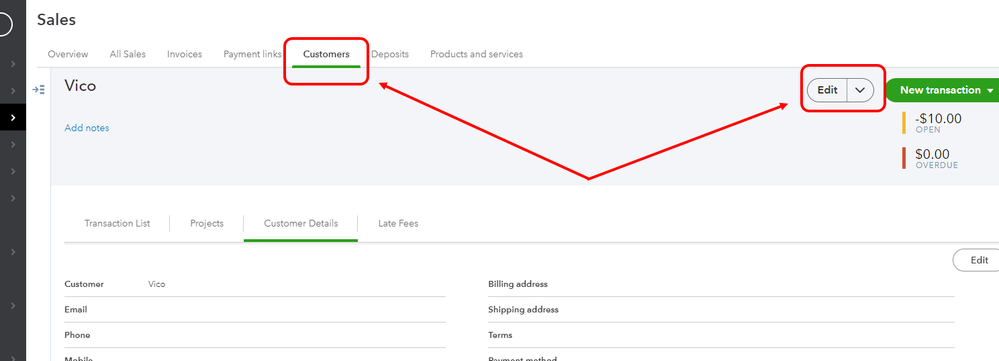The width and height of the screenshot is (999, 361).
Task: Go to the Invoices tab
Action: click(185, 54)
